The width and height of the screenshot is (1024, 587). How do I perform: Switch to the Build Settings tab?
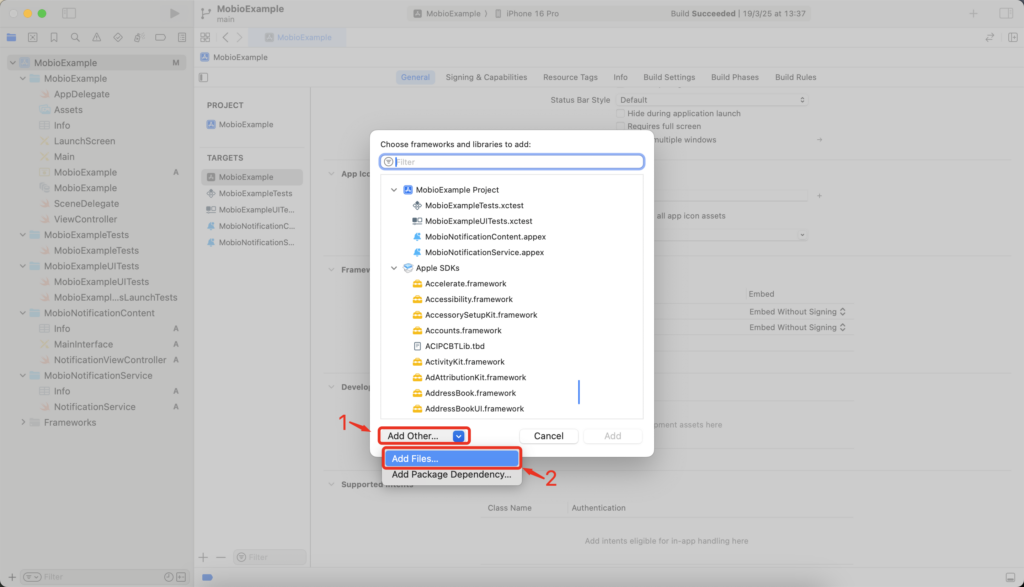click(669, 77)
